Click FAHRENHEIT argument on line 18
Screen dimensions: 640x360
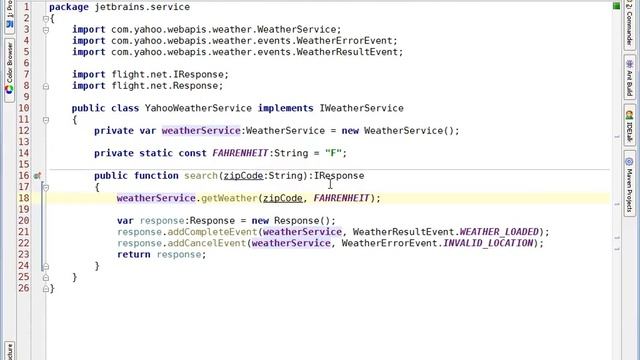[341, 198]
